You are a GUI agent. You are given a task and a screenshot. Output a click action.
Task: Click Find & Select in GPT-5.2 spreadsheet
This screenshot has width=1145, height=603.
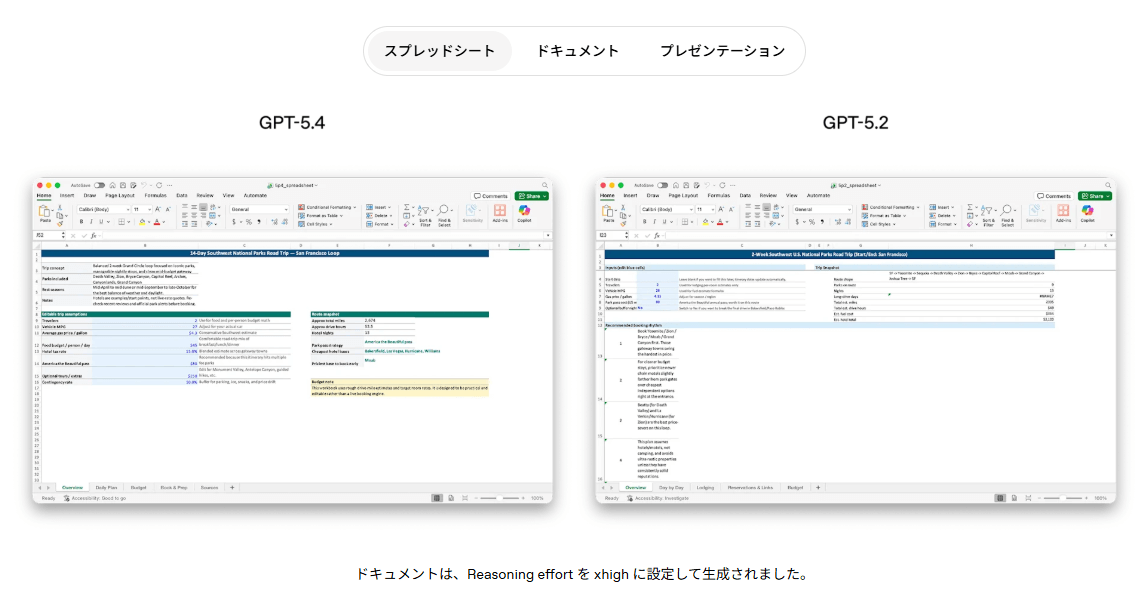(1008, 213)
